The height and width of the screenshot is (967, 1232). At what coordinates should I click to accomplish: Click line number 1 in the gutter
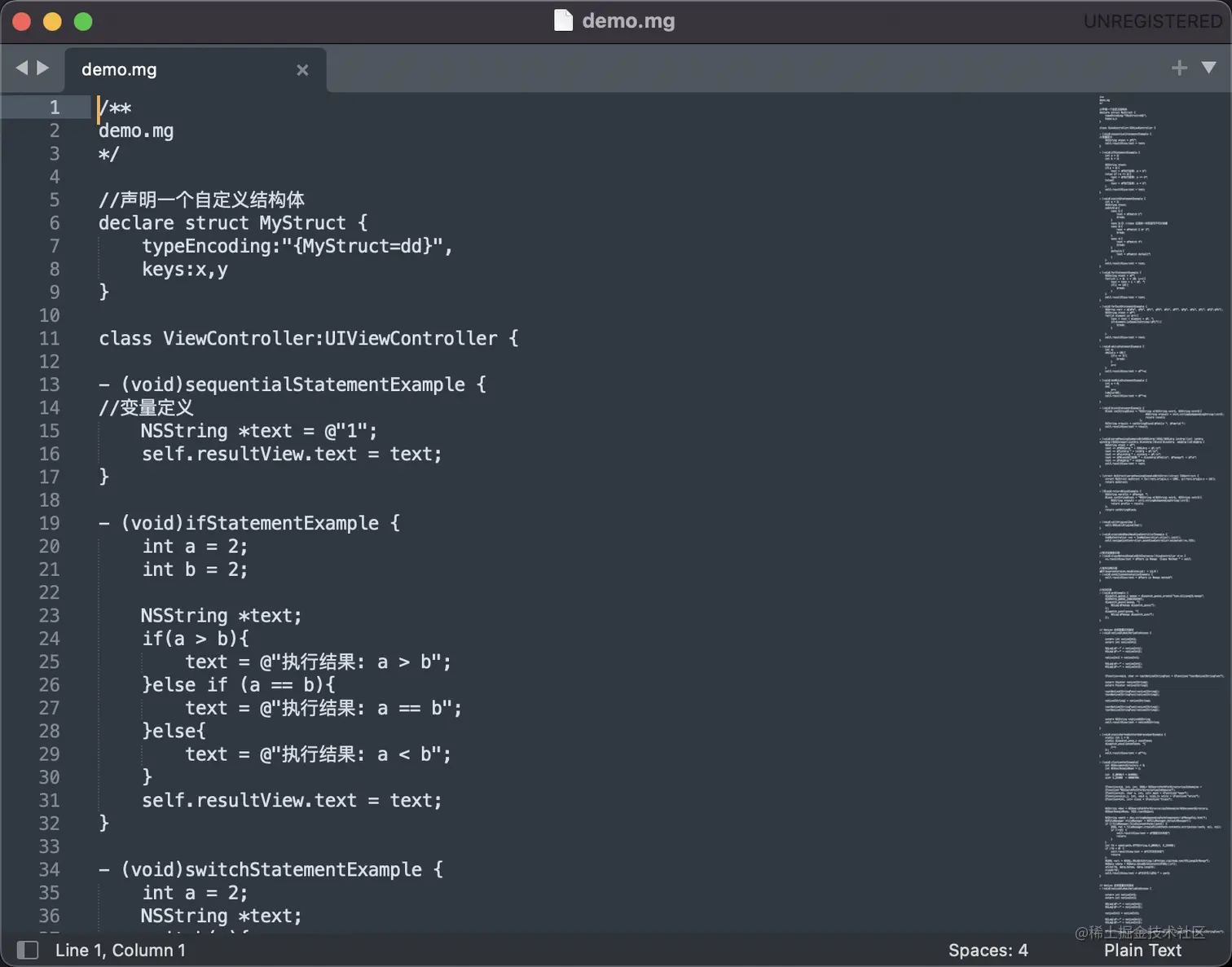coord(55,108)
